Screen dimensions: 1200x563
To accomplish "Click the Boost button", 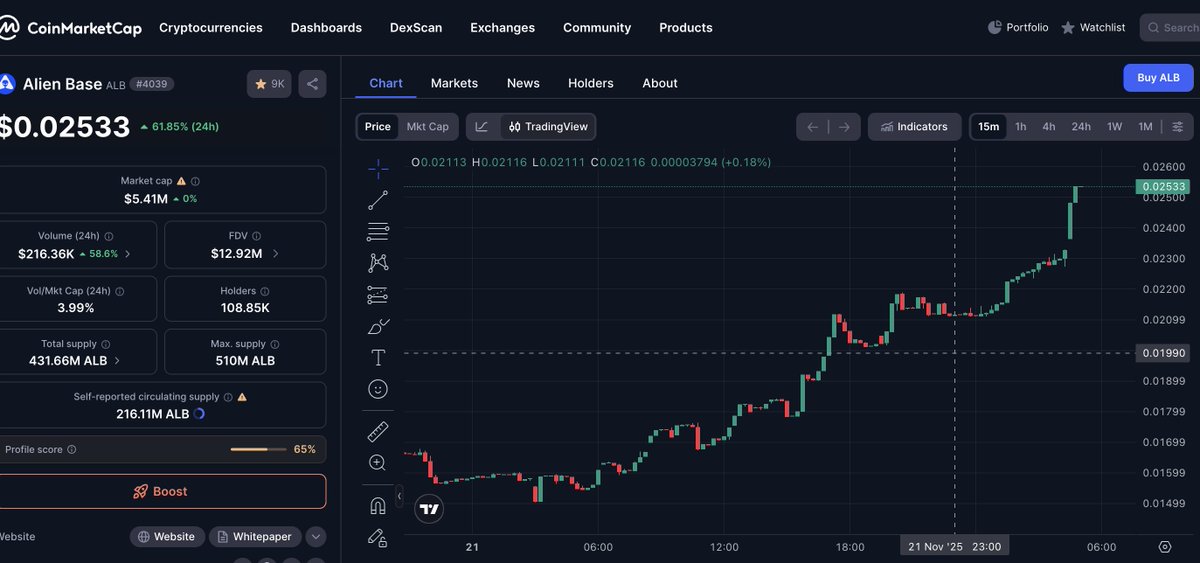I will point(161,491).
